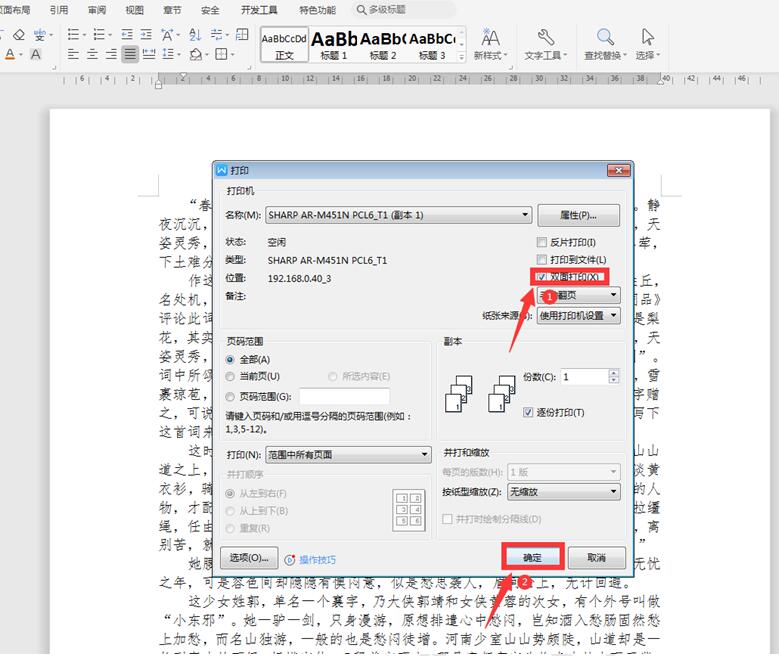Screen dimensions: 779x656
Task: Open the 开发工具 ribbon tab
Action: pyautogui.click(x=259, y=10)
